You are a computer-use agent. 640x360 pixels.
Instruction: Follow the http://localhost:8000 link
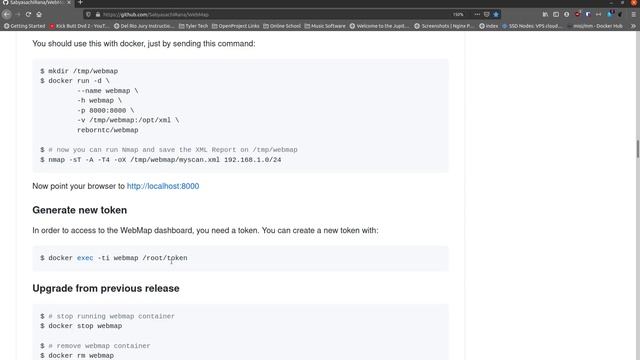[163, 186]
